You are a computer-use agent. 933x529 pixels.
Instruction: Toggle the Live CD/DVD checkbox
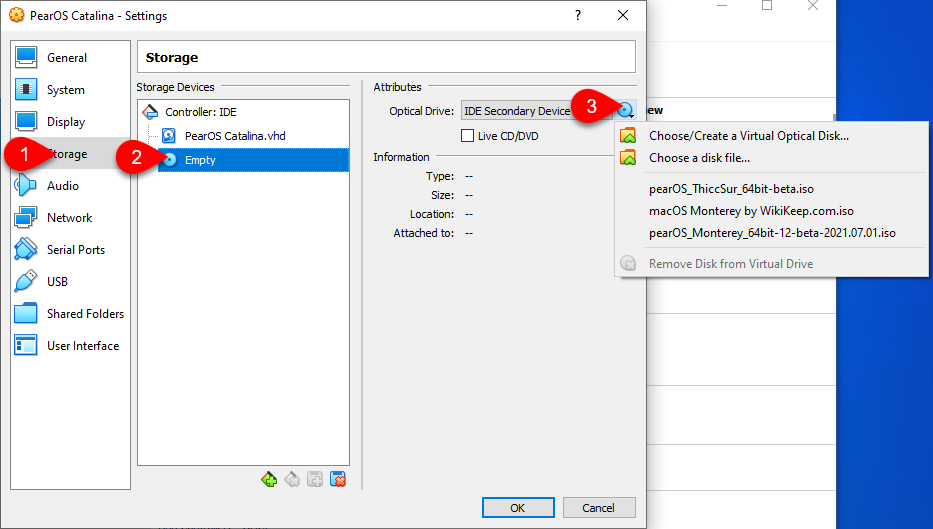point(468,136)
